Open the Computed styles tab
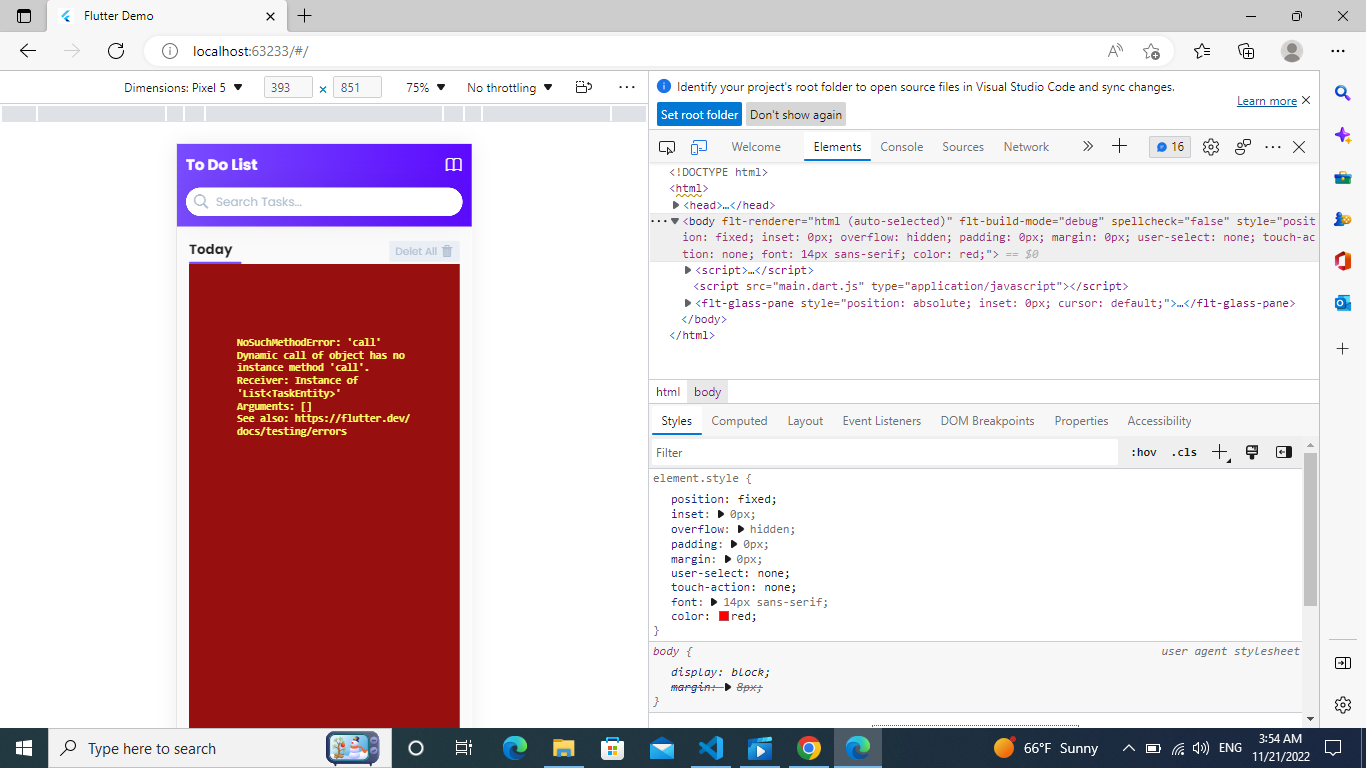The image size is (1366, 768). click(739, 421)
